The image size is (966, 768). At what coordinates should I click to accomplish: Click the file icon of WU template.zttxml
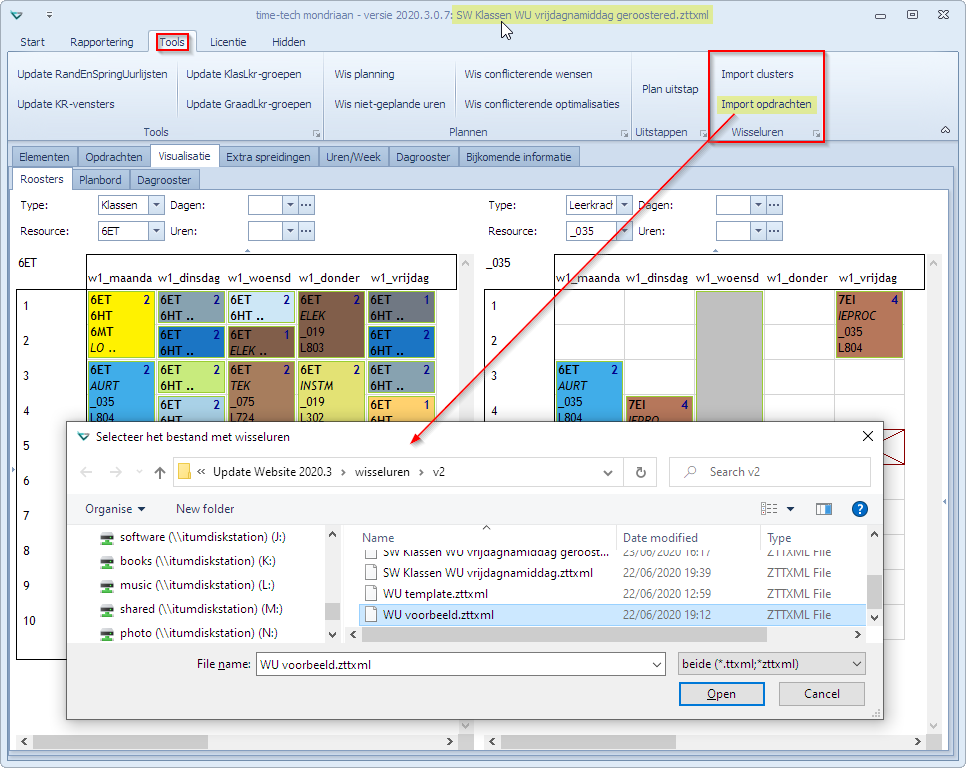click(371, 594)
